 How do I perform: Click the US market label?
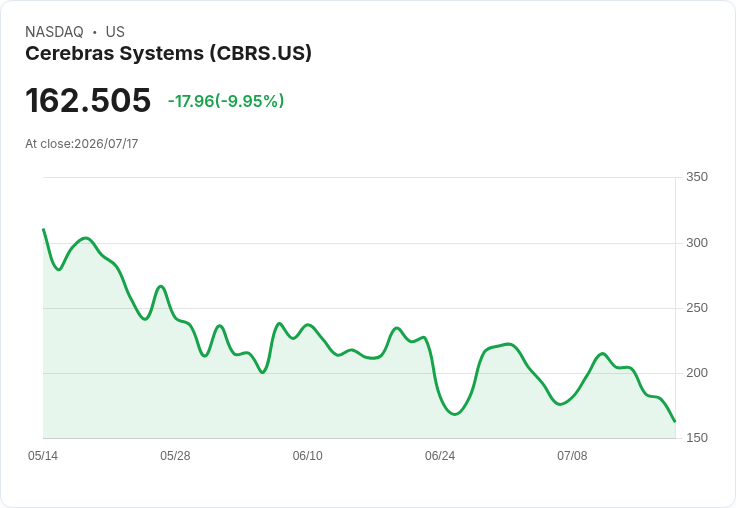[x=115, y=32]
